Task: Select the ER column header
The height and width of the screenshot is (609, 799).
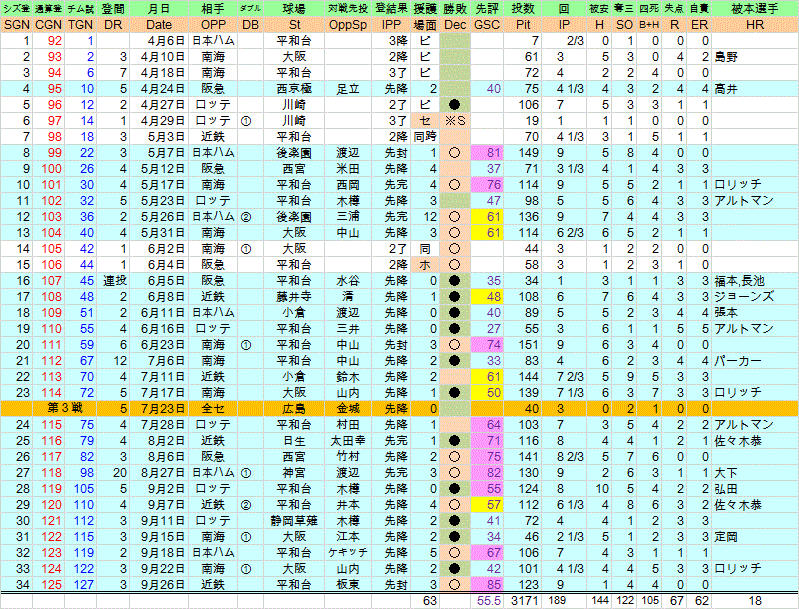Action: 699,24
